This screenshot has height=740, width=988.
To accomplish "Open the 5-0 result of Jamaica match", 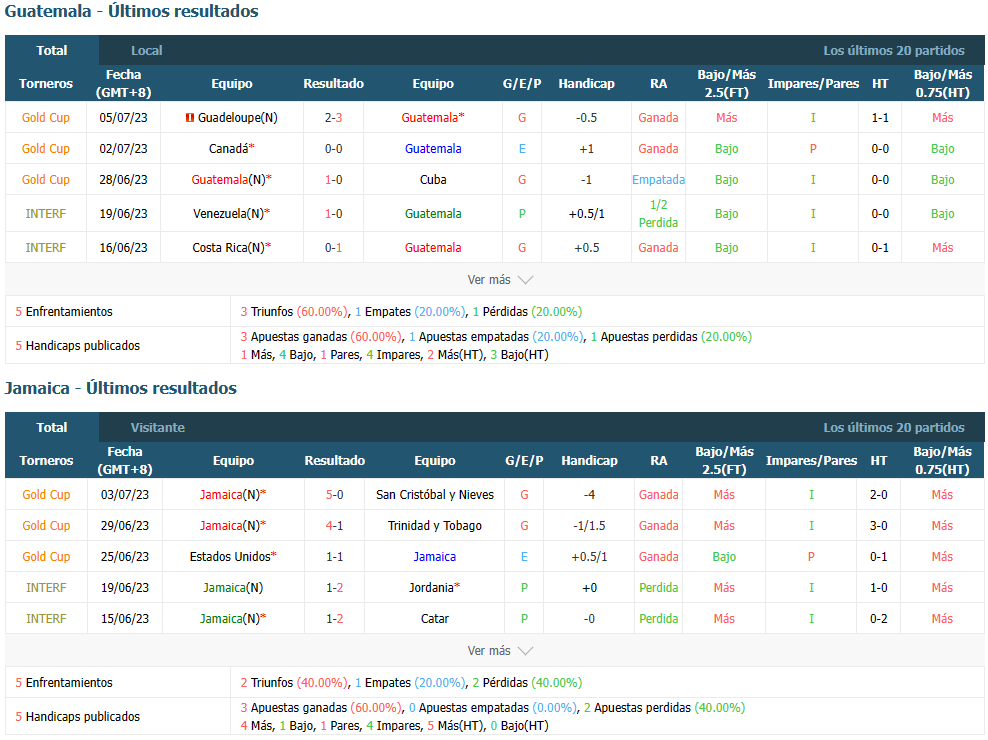I will [x=335, y=495].
